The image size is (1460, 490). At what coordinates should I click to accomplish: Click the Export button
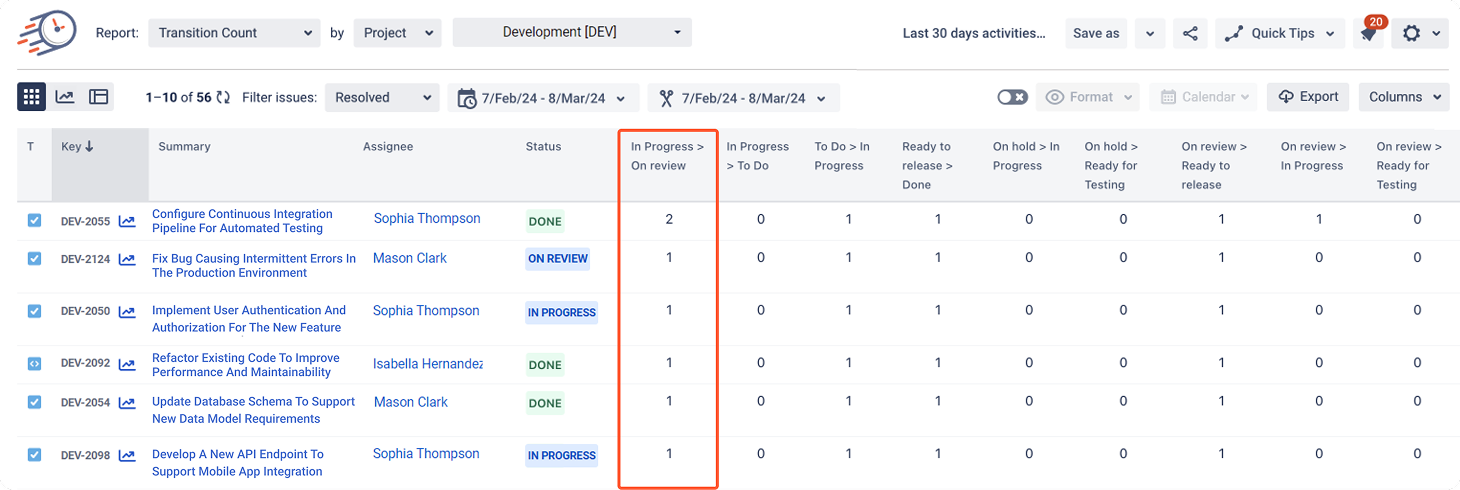click(1308, 97)
